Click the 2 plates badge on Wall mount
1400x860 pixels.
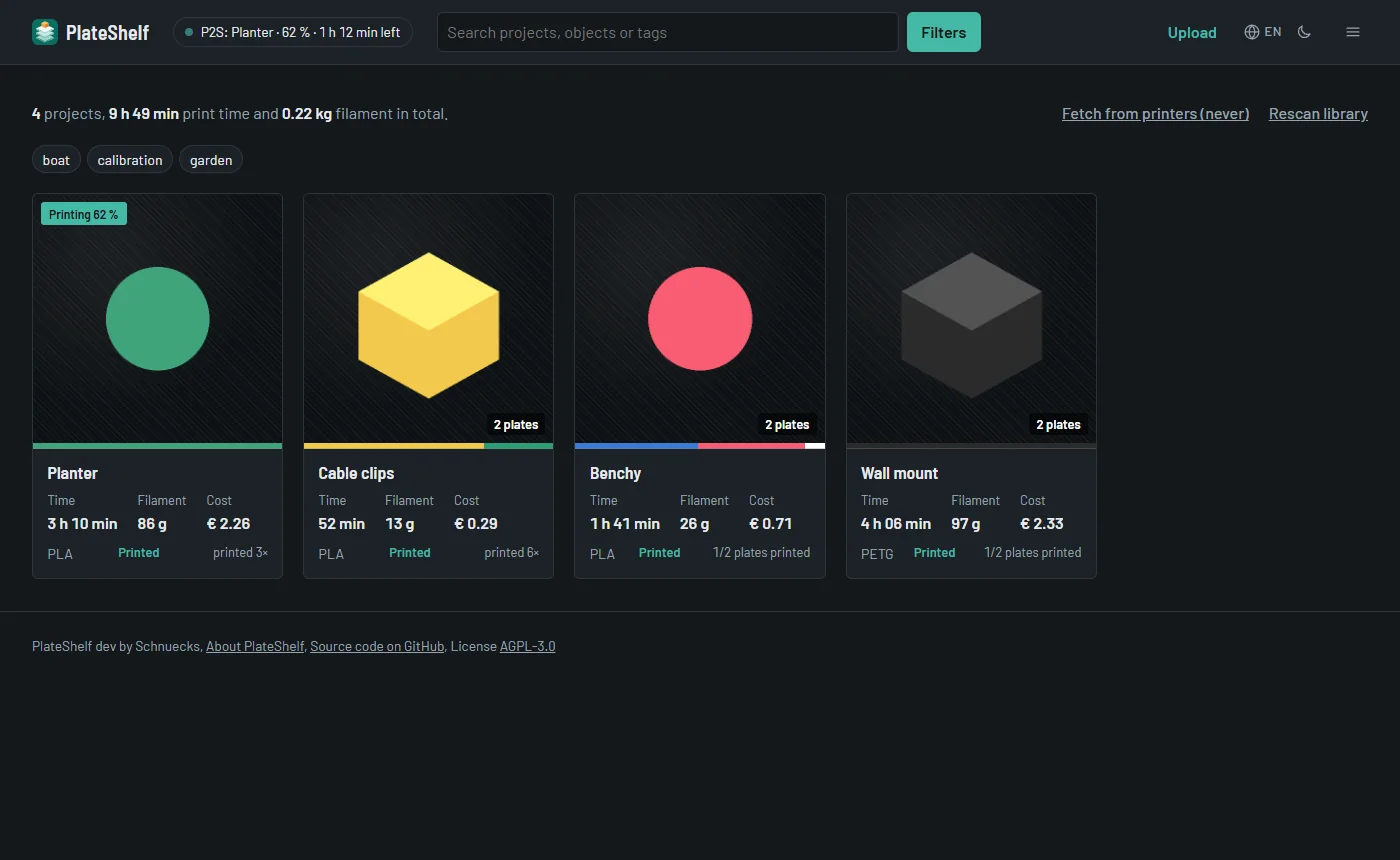(1058, 424)
